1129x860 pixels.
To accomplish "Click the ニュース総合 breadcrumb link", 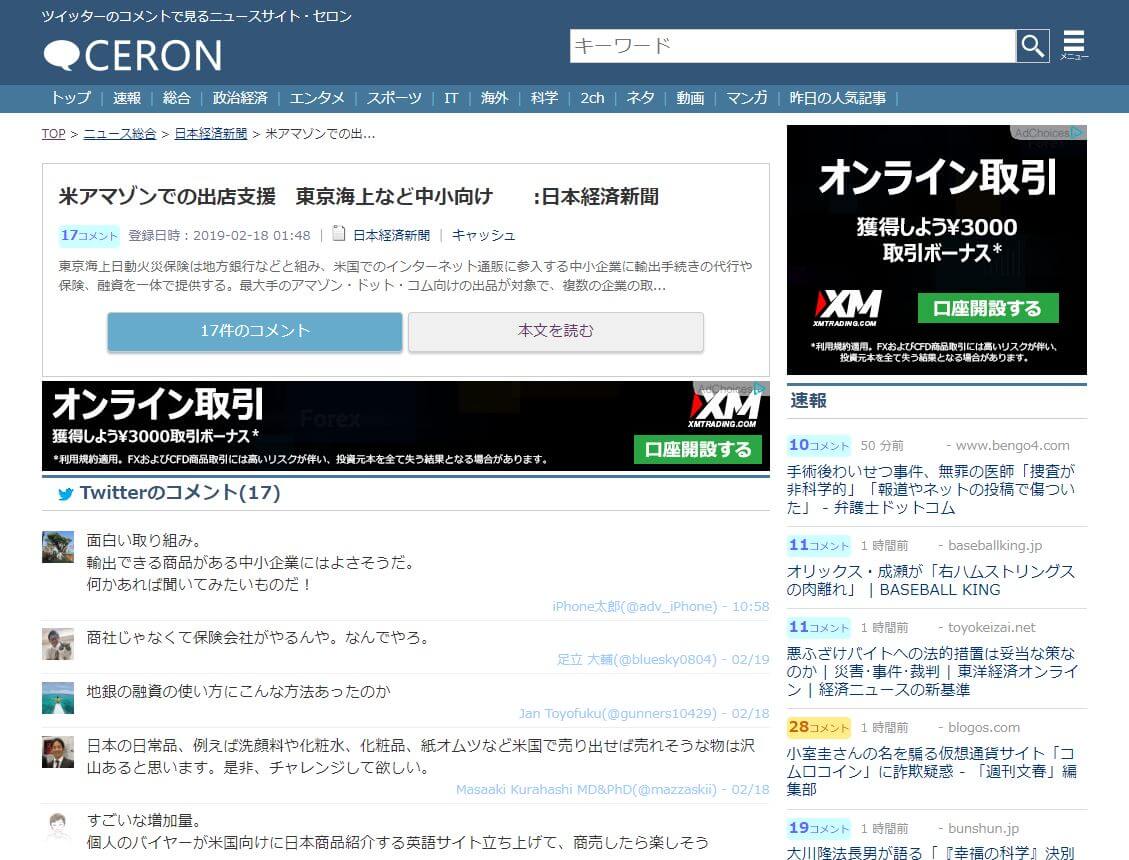I will 120,134.
